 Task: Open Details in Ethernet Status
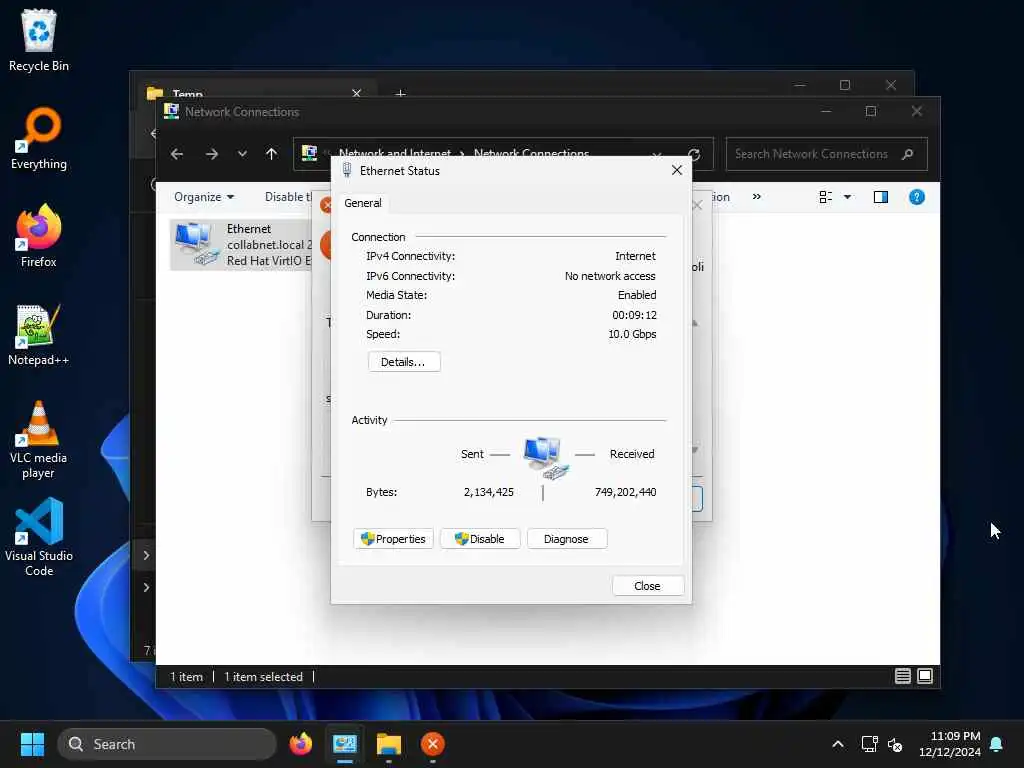point(404,362)
